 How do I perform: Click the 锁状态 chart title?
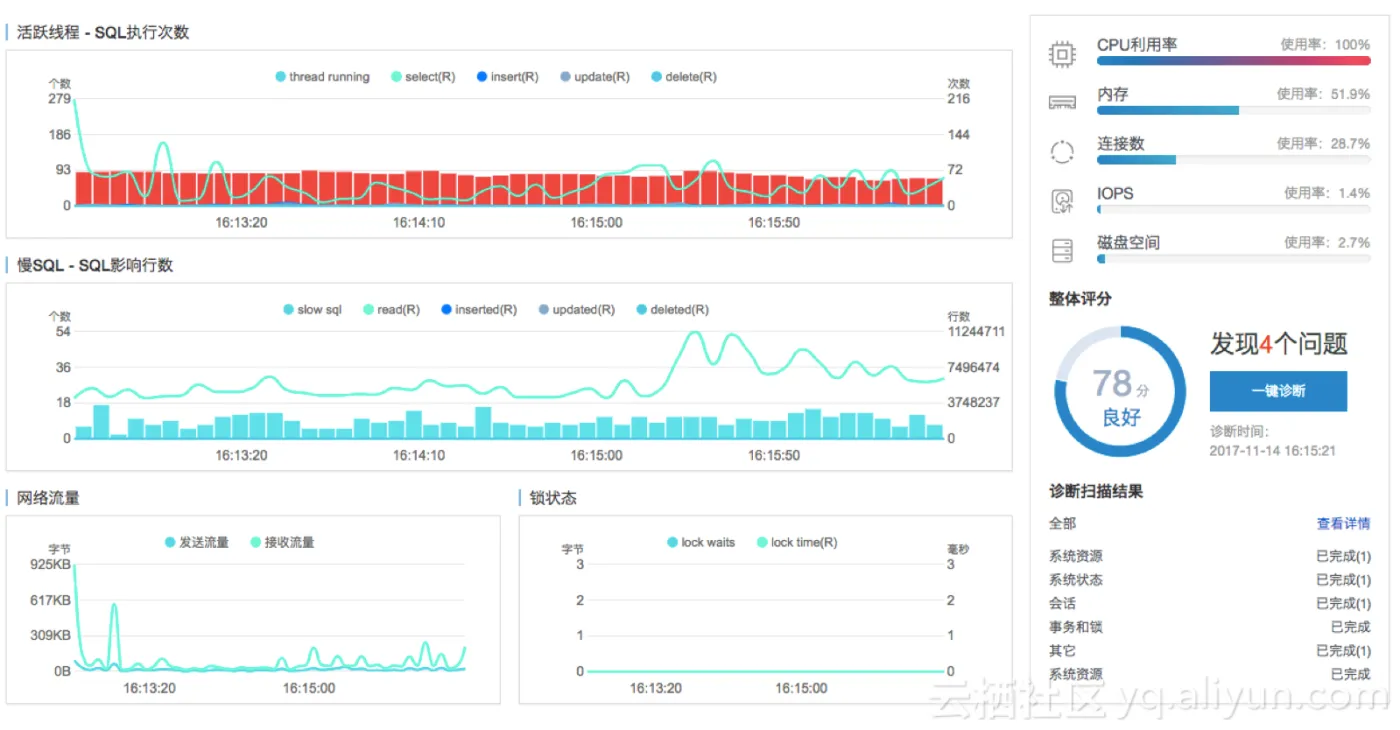(x=553, y=498)
